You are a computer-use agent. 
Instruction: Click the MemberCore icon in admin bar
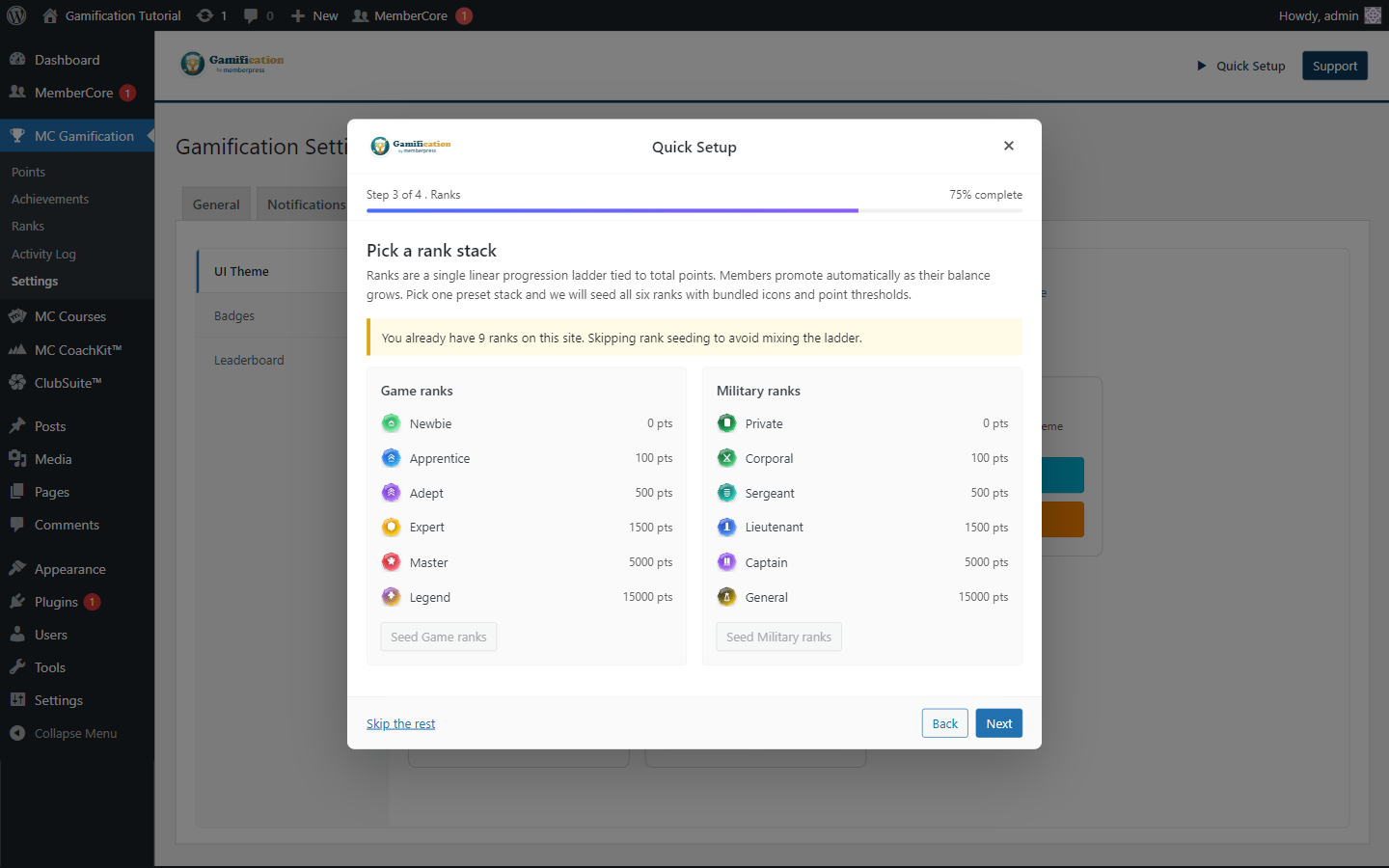click(360, 15)
